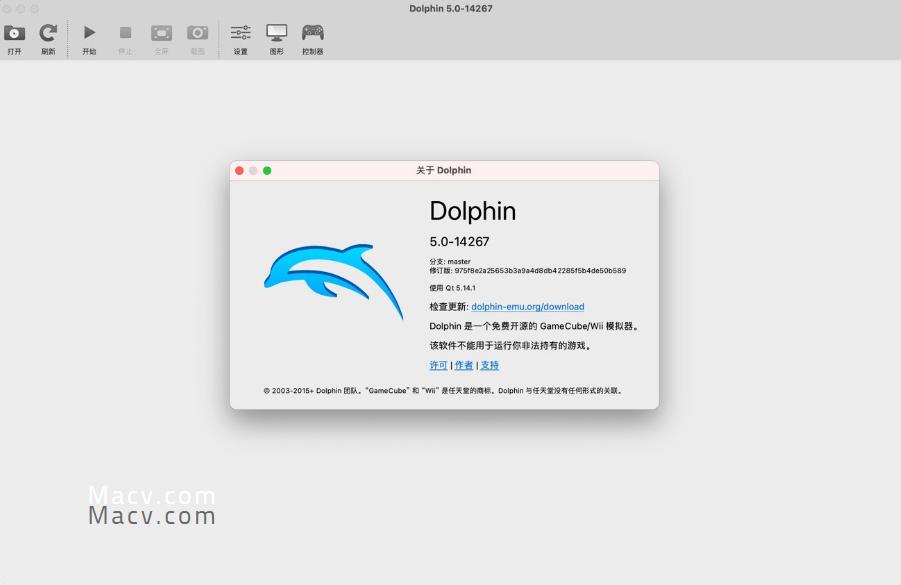Viewport: 901px width, 585px height.
Task: Open the dolphin-emu.org/download update link
Action: point(528,306)
